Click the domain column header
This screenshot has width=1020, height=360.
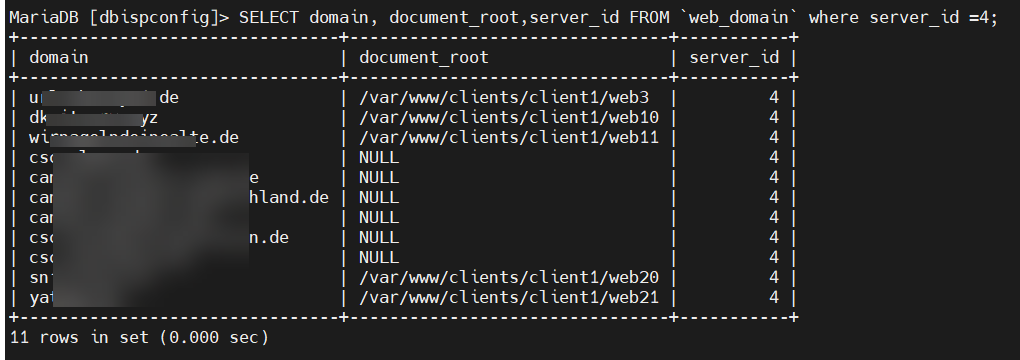[x=59, y=57]
